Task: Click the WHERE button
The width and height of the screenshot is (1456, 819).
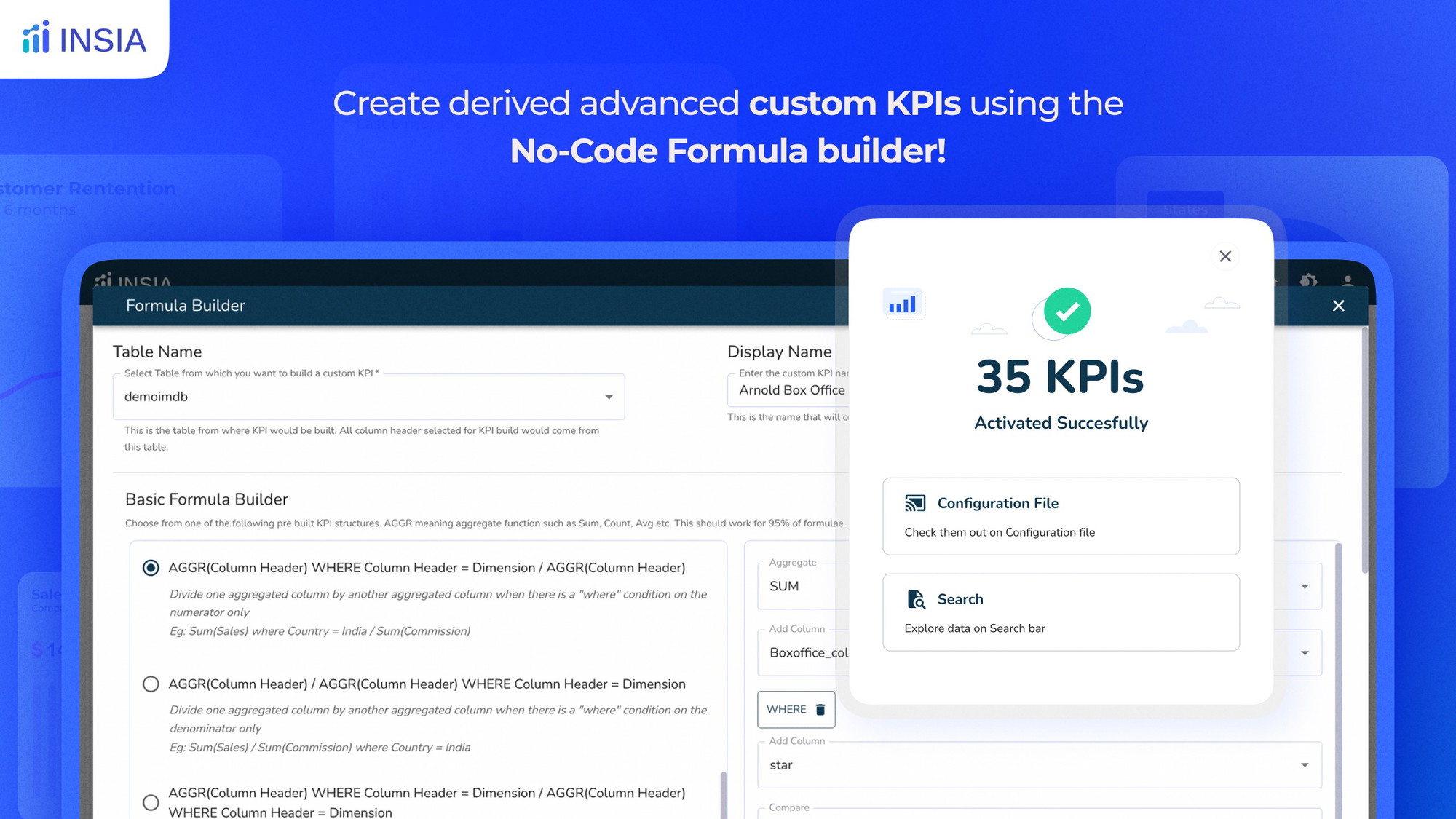Action: click(x=796, y=709)
